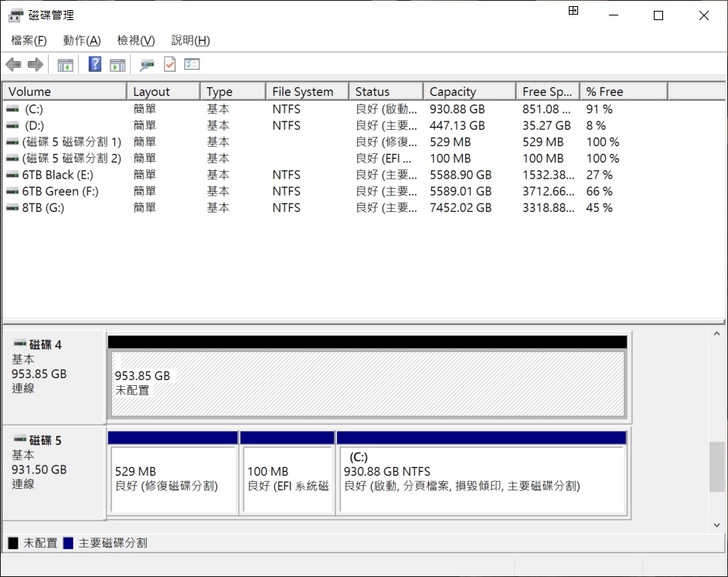The width and height of the screenshot is (728, 577).
Task: Click the disk pane vertical scrollbar thumb
Action: (x=717, y=467)
